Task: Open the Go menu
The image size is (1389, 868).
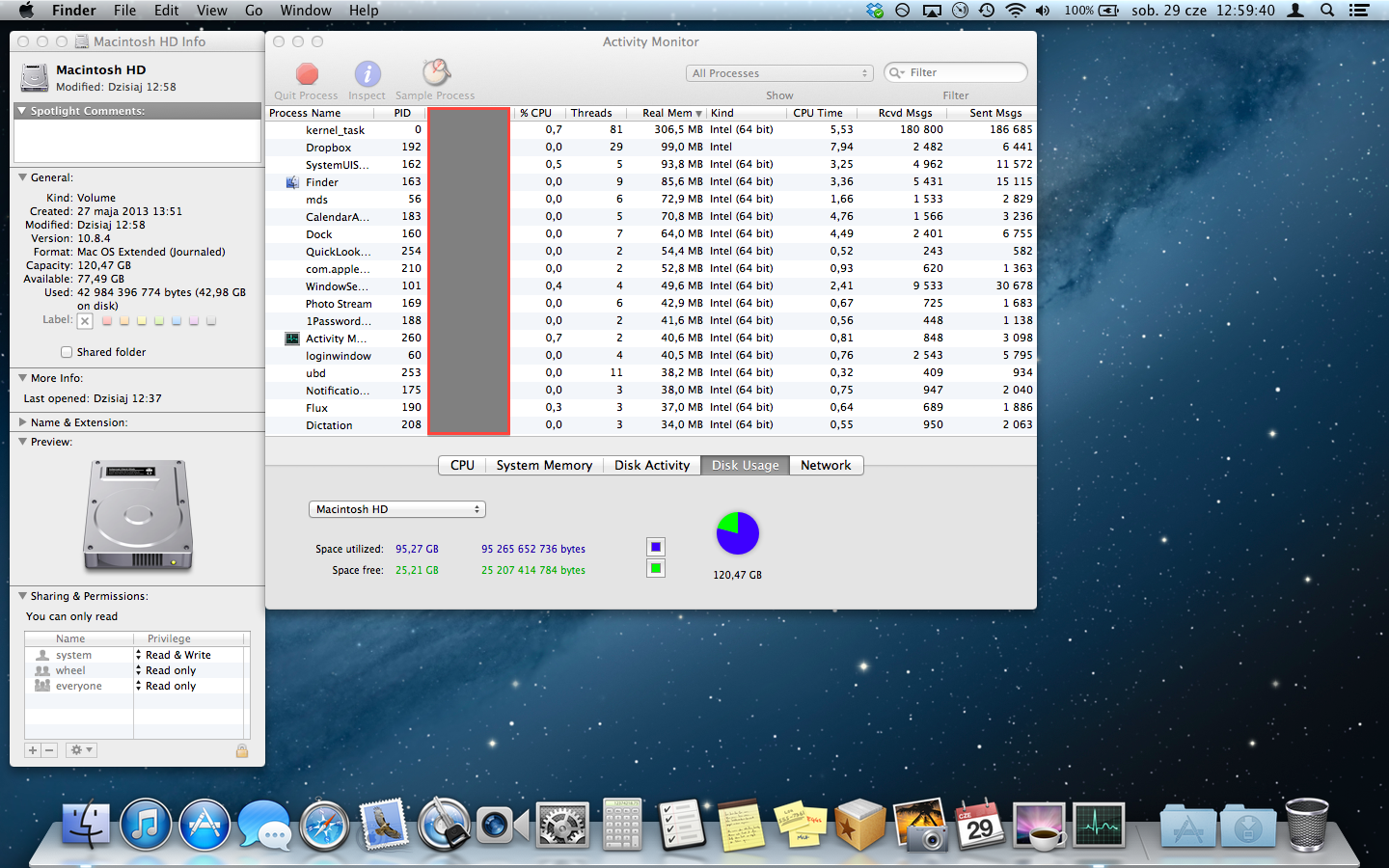Action: coord(254,11)
